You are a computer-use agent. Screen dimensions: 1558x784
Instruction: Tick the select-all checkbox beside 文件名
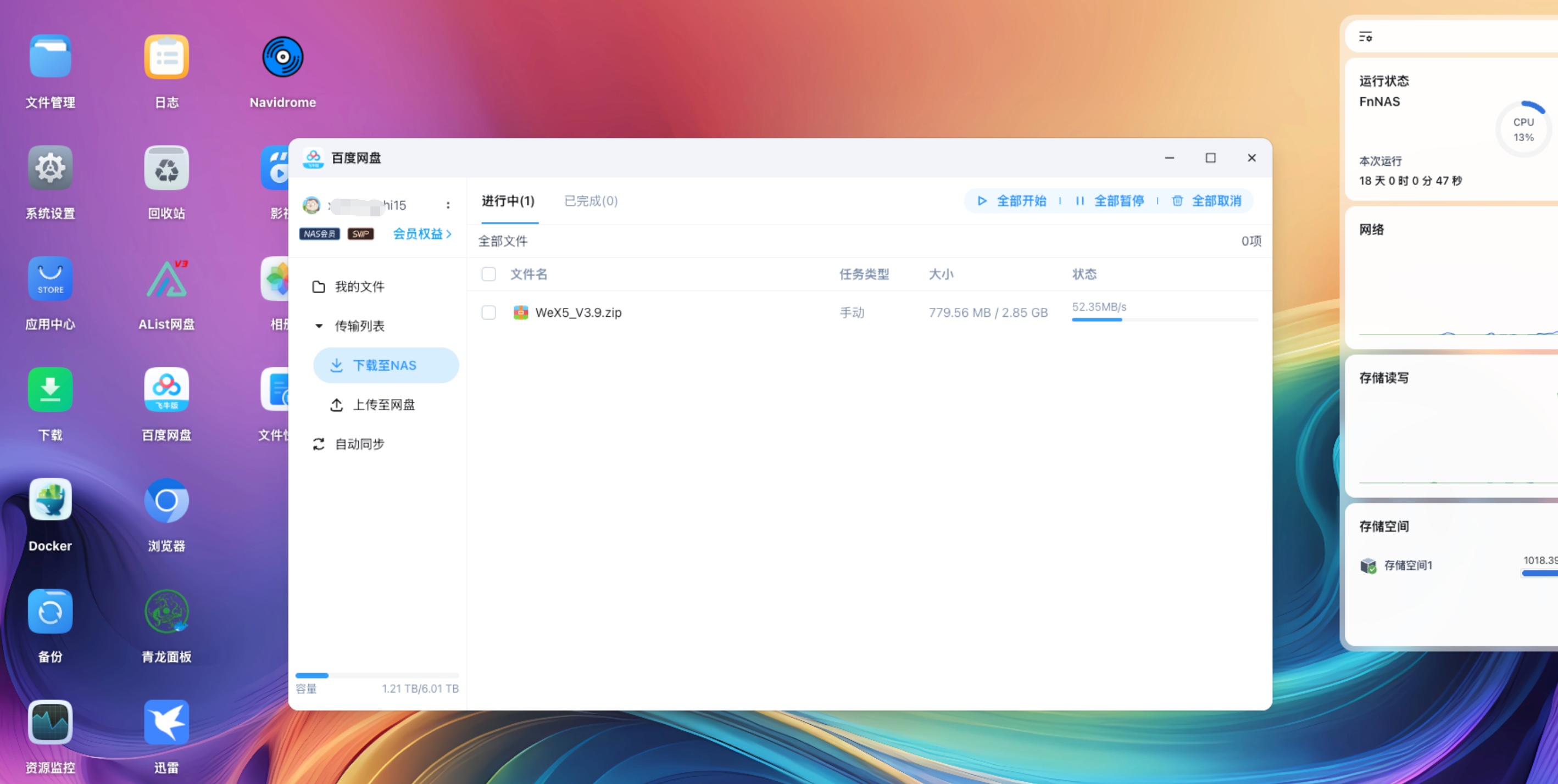pos(489,275)
